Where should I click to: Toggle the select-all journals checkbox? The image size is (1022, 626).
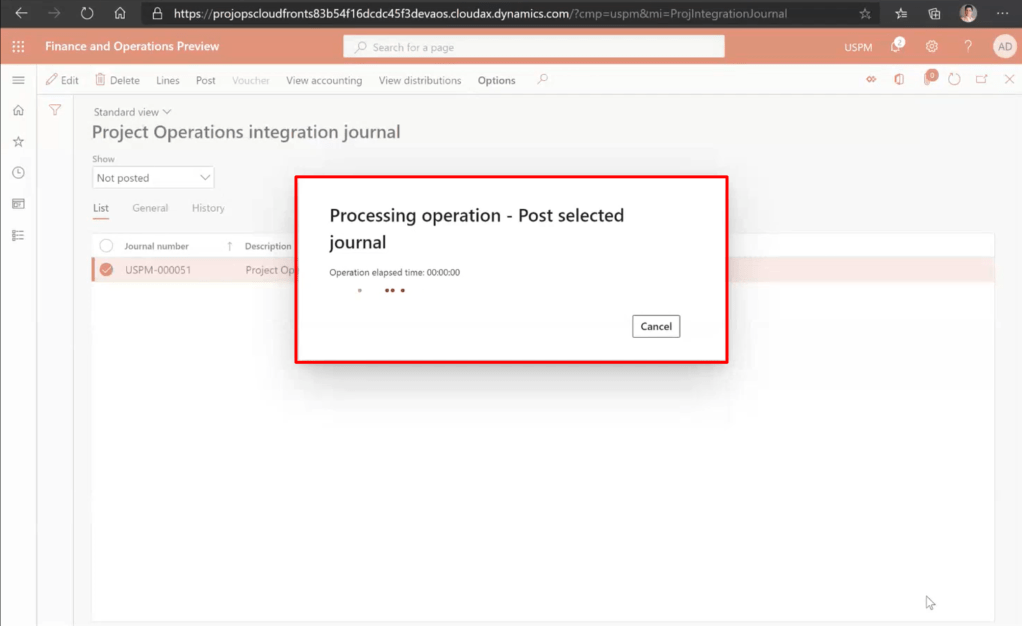click(106, 246)
